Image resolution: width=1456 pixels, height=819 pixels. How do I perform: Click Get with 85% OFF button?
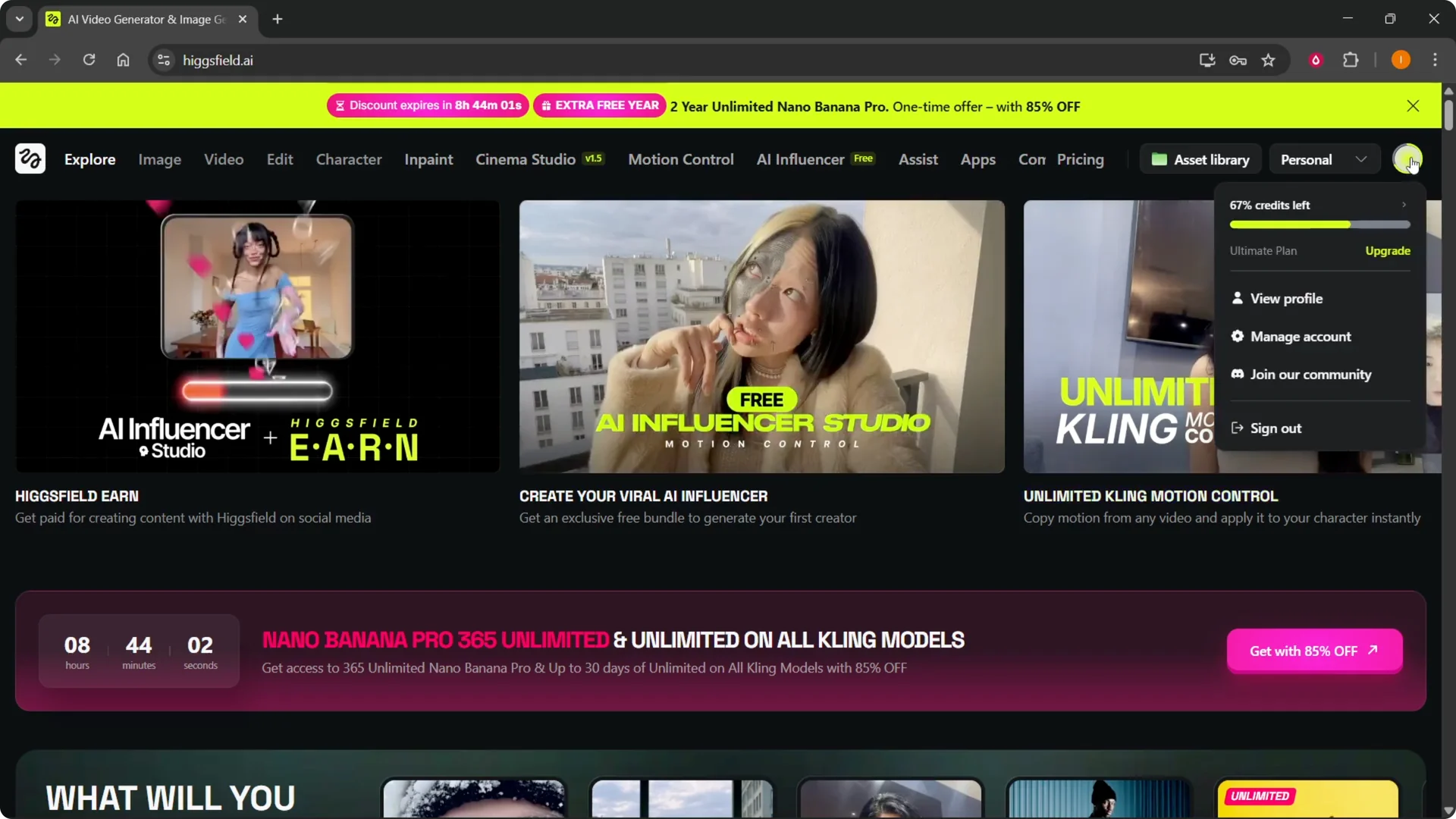1314,651
